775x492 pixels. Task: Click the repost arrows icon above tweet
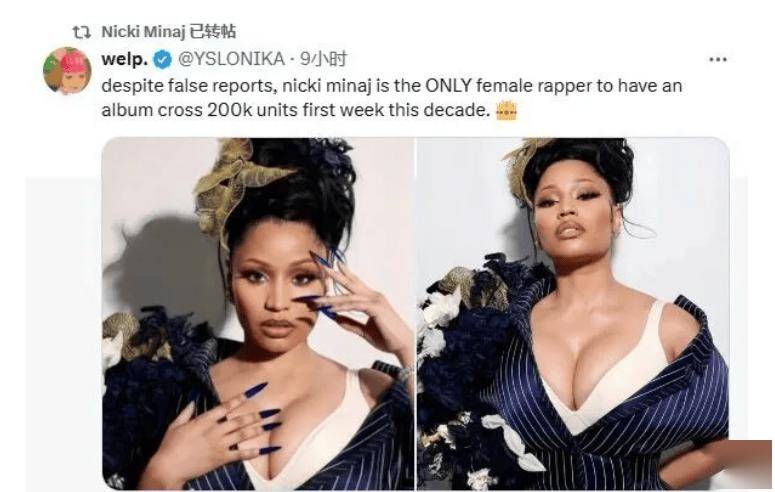pos(81,32)
